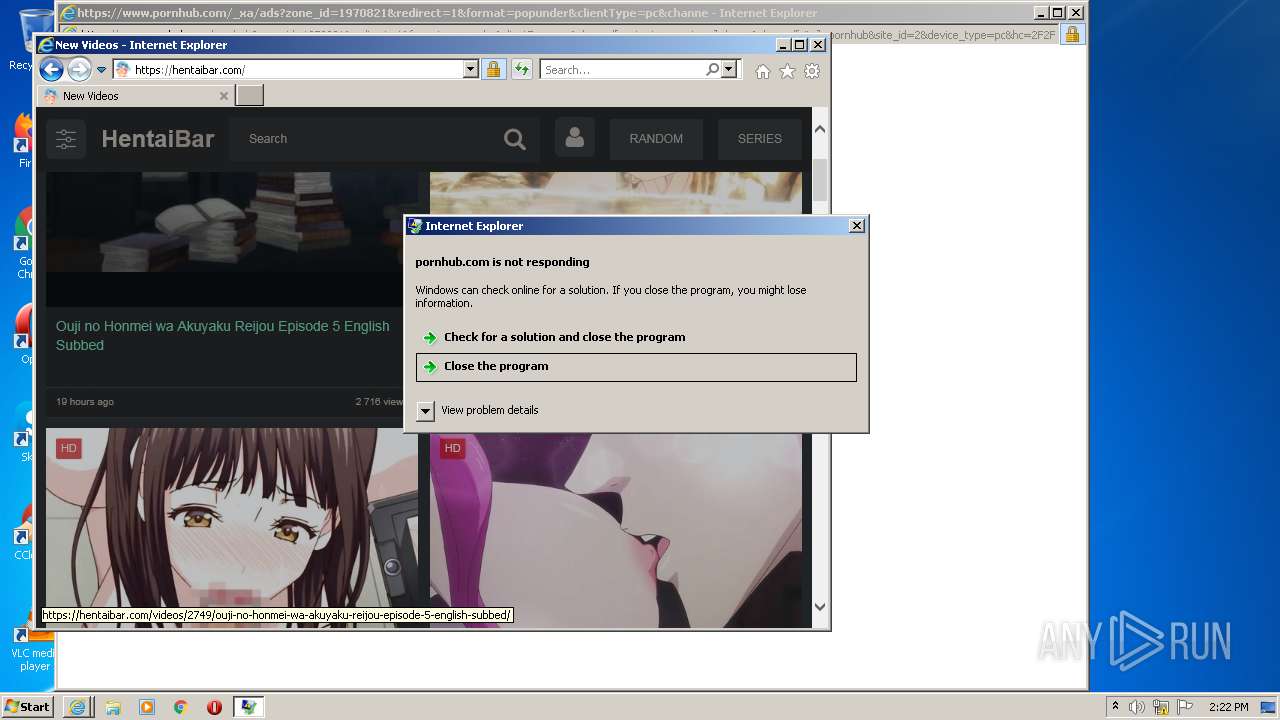1280x720 pixels.
Task: Go back using the browser Back arrow
Action: point(51,69)
